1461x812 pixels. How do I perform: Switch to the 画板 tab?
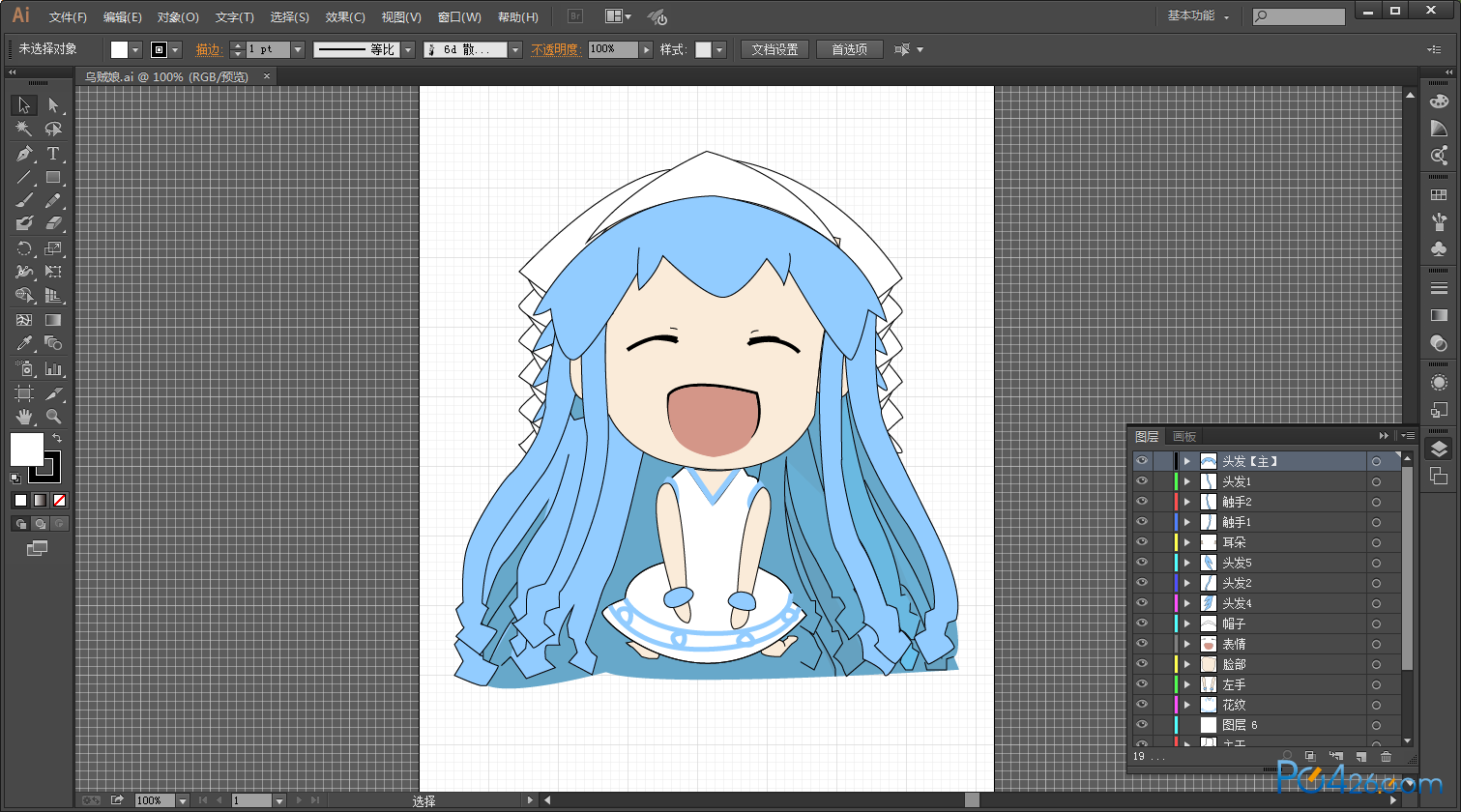(1184, 437)
